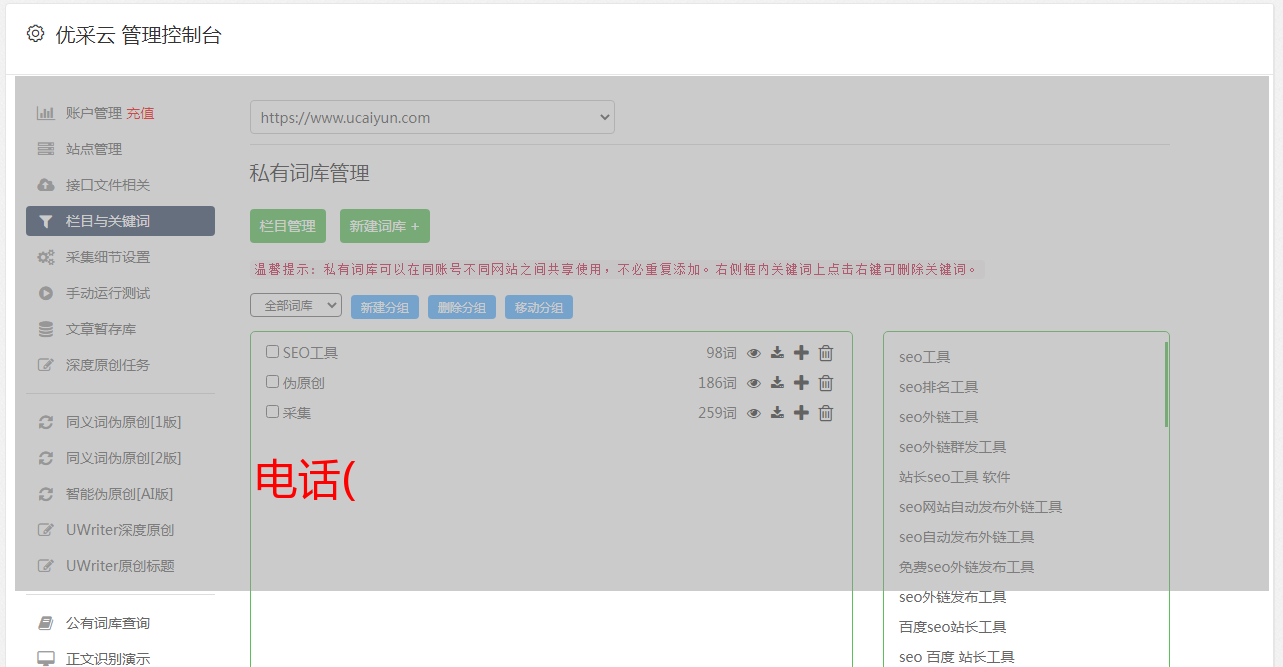The image size is (1283, 667).
Task: Open 智能伪原创[AI版]
Action: click(x=120, y=494)
